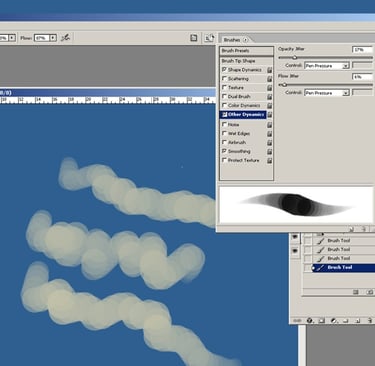Open Flow Jitter Control dropdown
This screenshot has height=366, width=375.
[x=327, y=93]
